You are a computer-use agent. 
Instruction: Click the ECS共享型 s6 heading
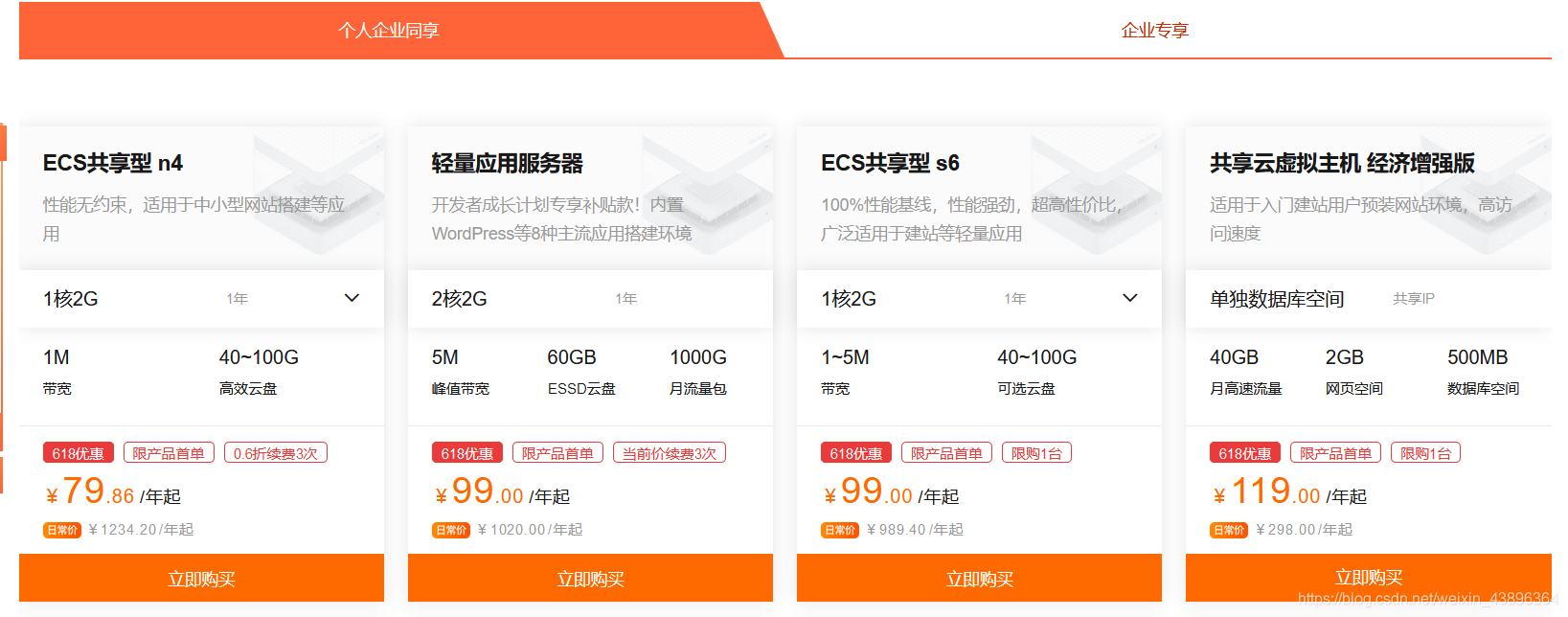coord(890,163)
